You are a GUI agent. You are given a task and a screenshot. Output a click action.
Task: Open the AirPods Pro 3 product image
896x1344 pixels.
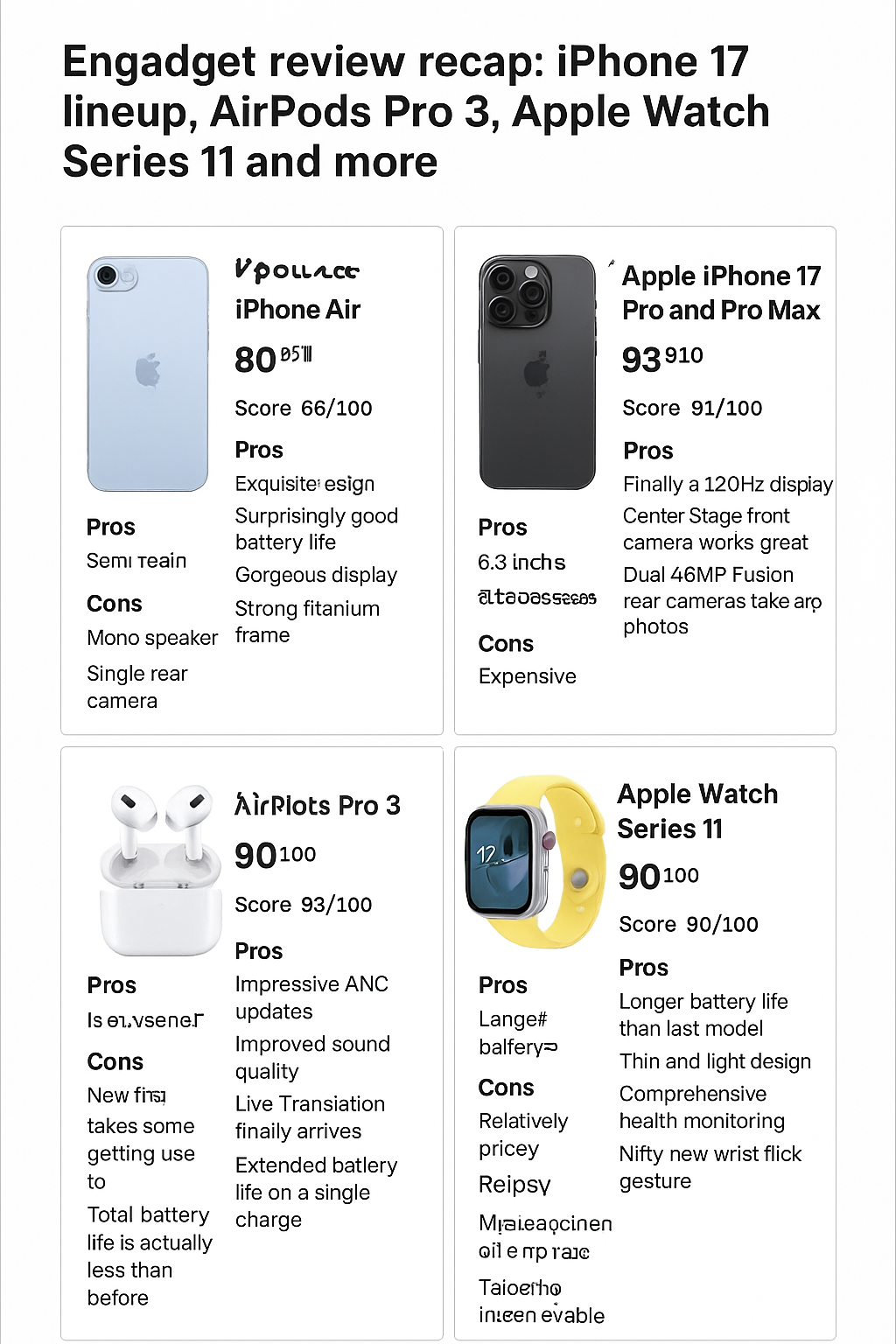tap(159, 871)
